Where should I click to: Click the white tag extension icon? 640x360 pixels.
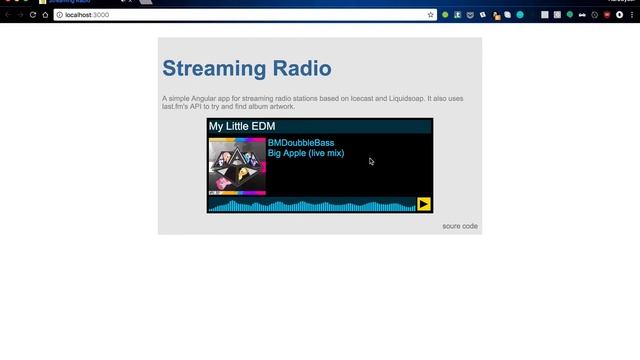coord(483,15)
